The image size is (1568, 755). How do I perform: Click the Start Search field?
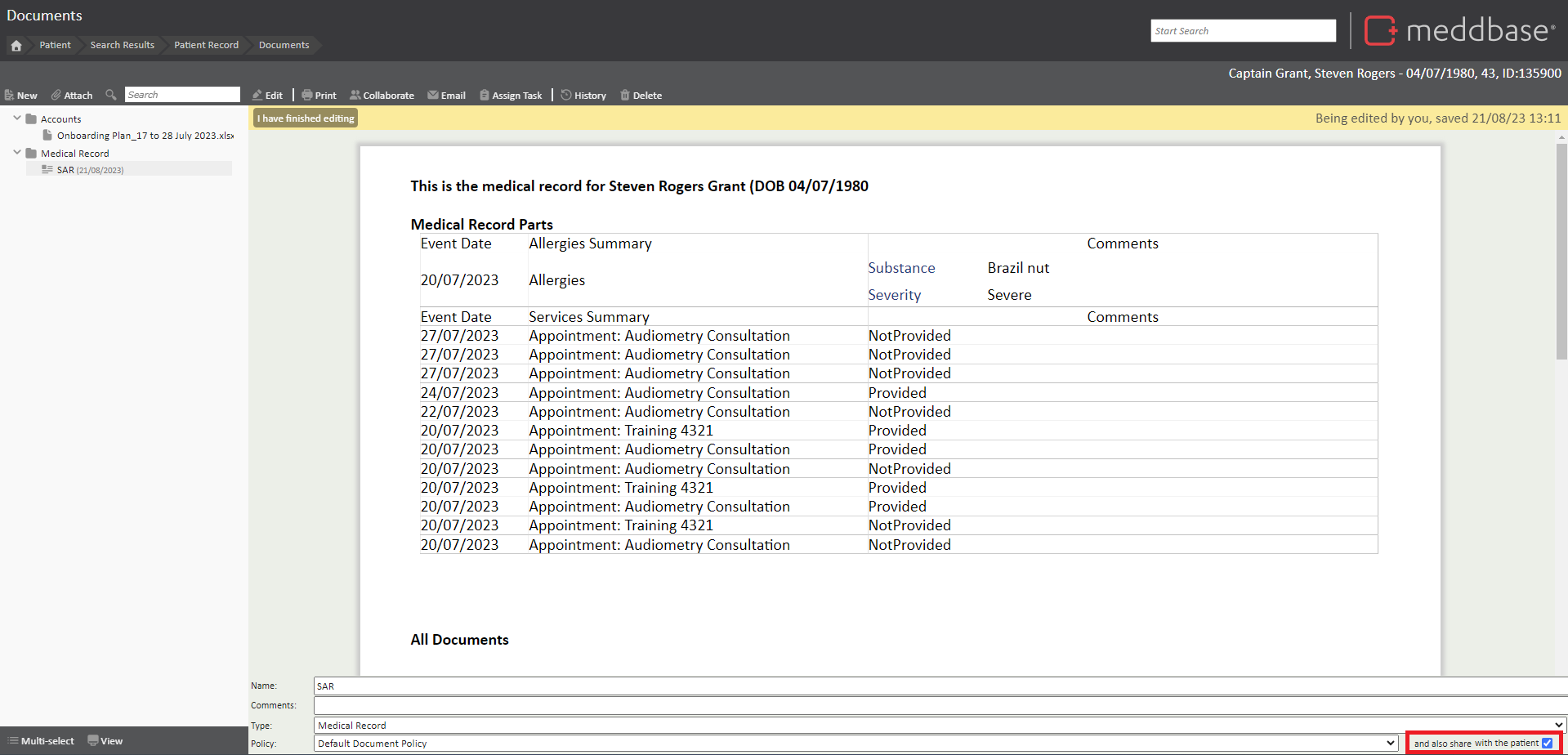tap(1243, 31)
